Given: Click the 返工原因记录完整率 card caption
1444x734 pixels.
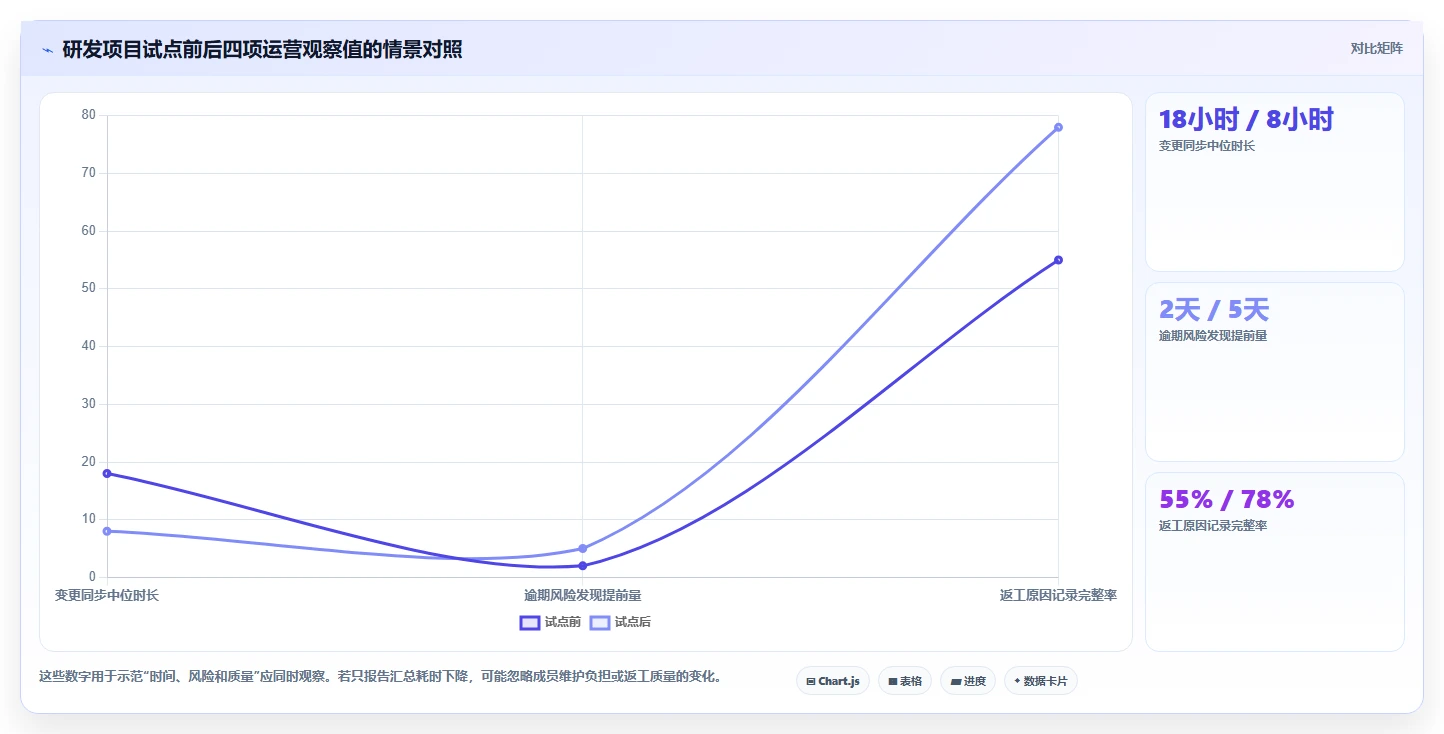Looking at the screenshot, I should [1212, 526].
